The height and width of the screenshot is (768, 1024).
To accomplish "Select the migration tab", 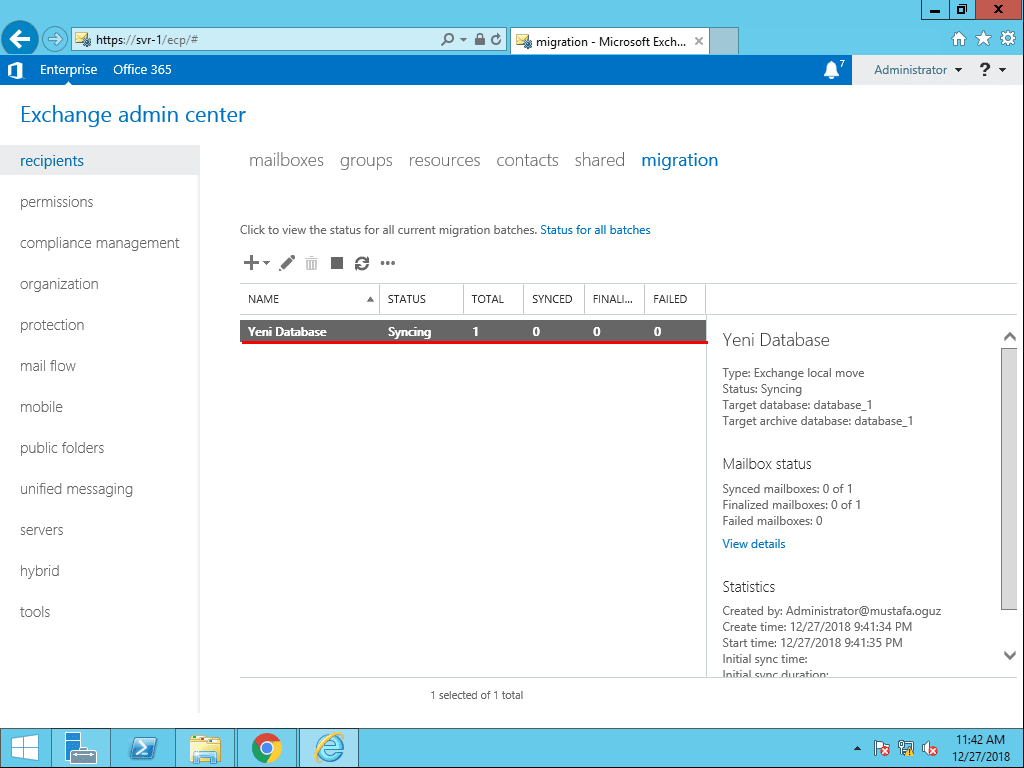I will click(x=679, y=160).
